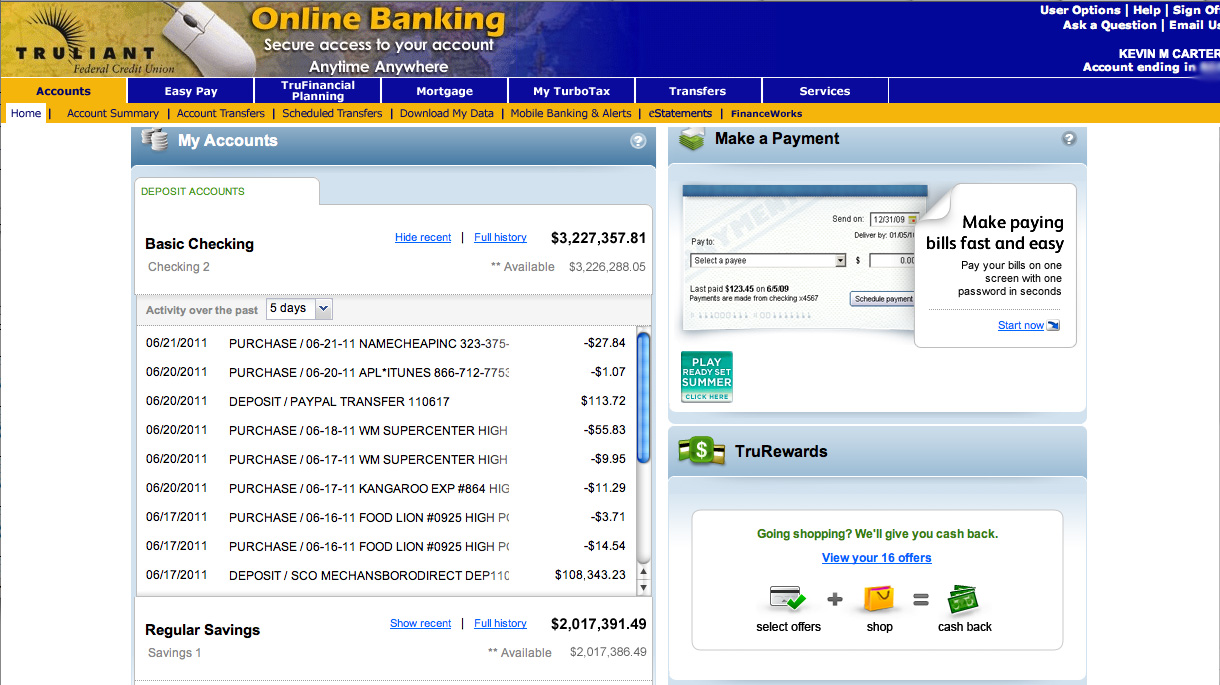
Task: Open the eStatements submenu link
Action: [680, 114]
